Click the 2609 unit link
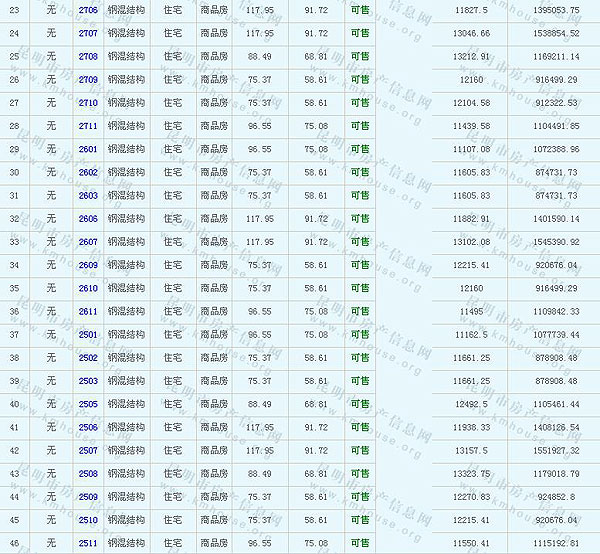Screen dimensions: 600x554 88,265
